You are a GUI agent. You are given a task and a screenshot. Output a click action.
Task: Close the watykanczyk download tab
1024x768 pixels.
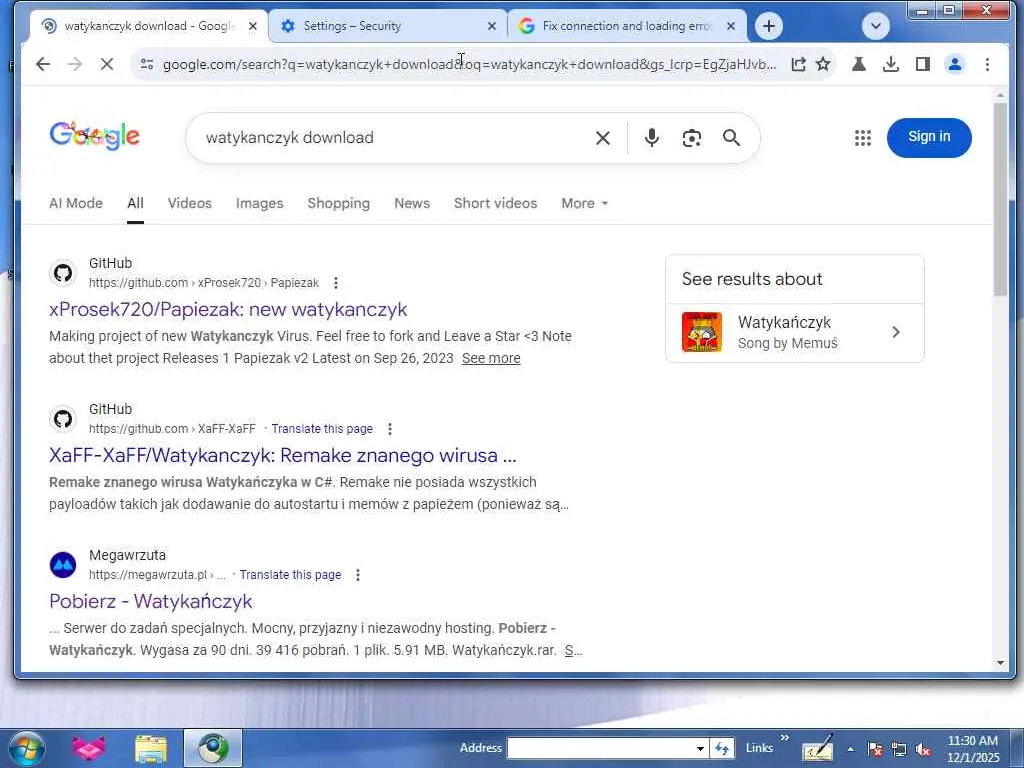[253, 26]
